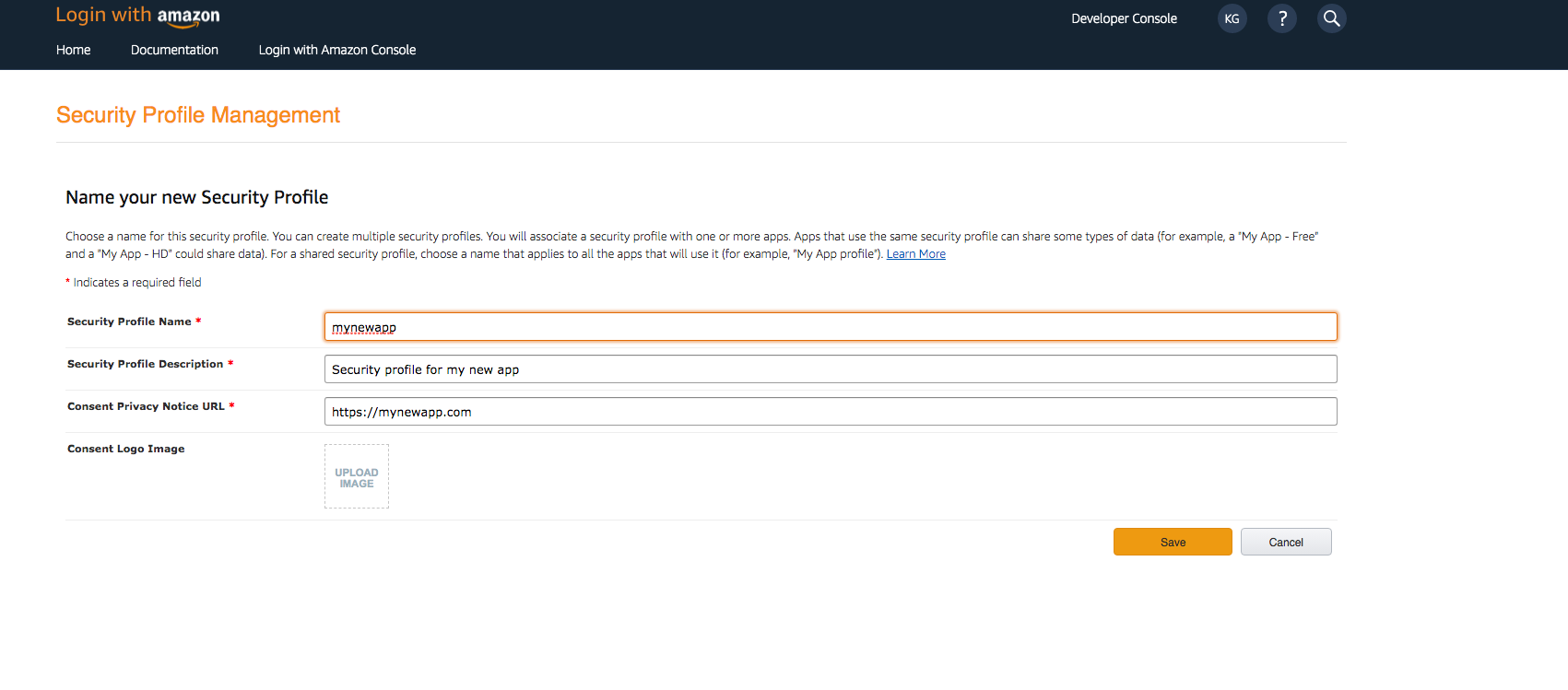This screenshot has height=690, width=1568.
Task: Click the Security Profile Description label
Action: tap(150, 364)
